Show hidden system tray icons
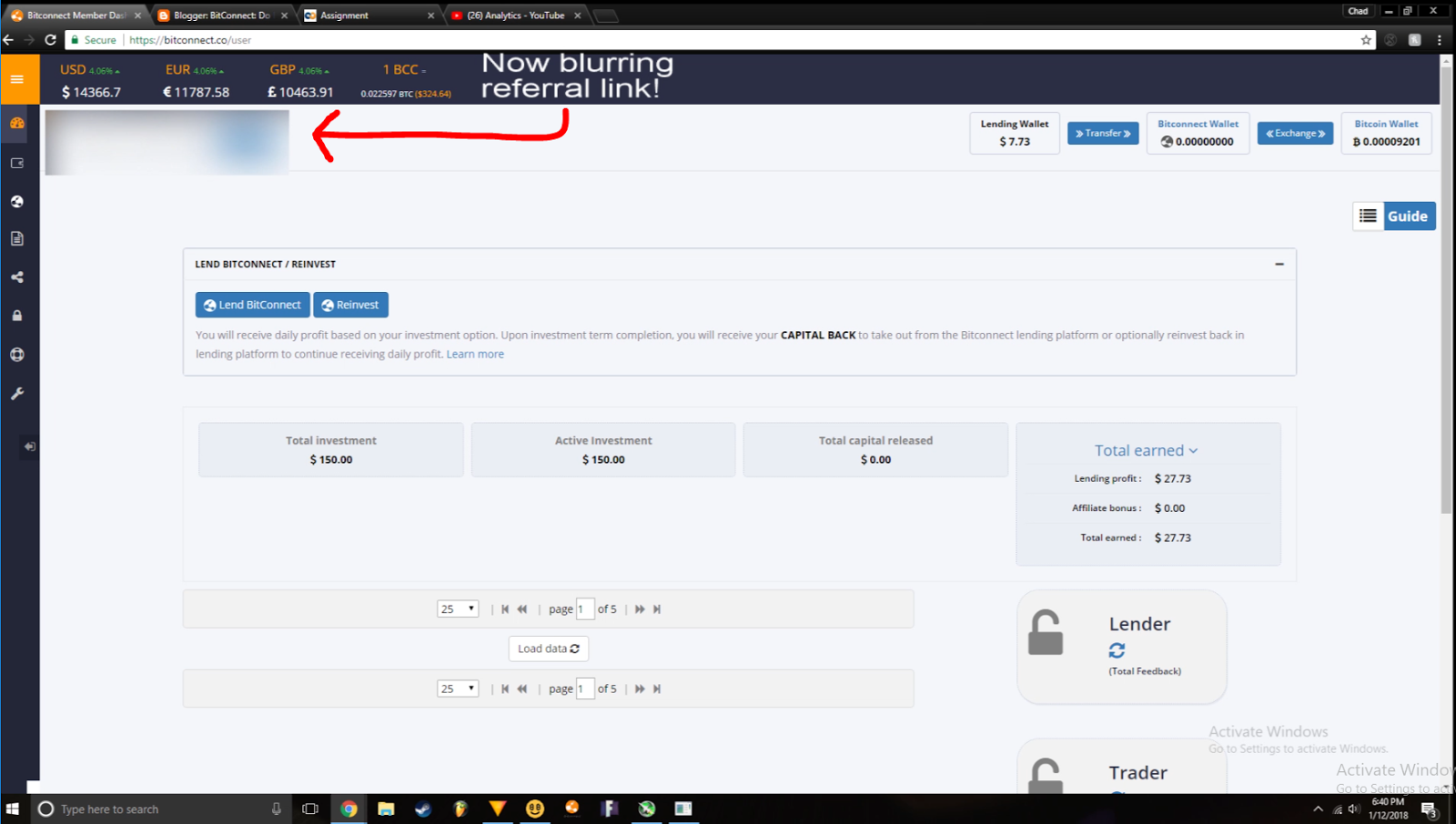The image size is (1456, 824). click(x=1318, y=809)
